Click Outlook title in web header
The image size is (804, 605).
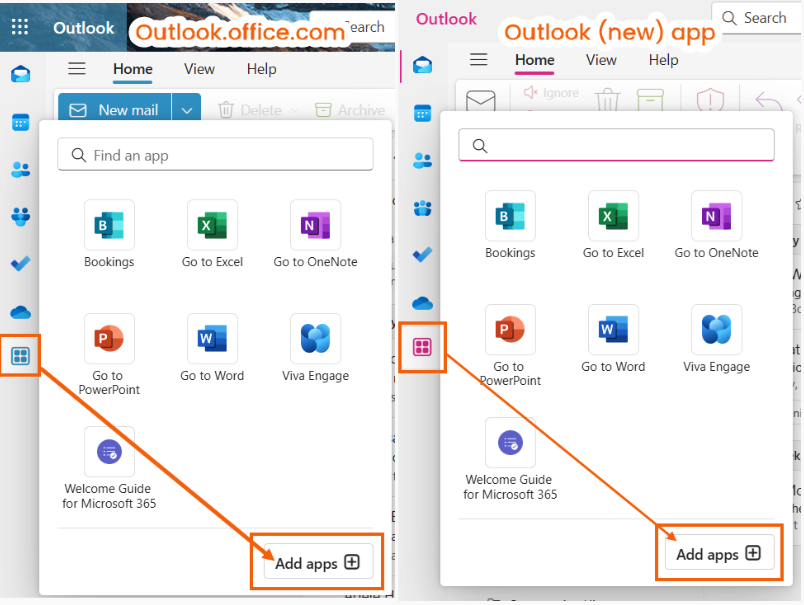(x=84, y=28)
